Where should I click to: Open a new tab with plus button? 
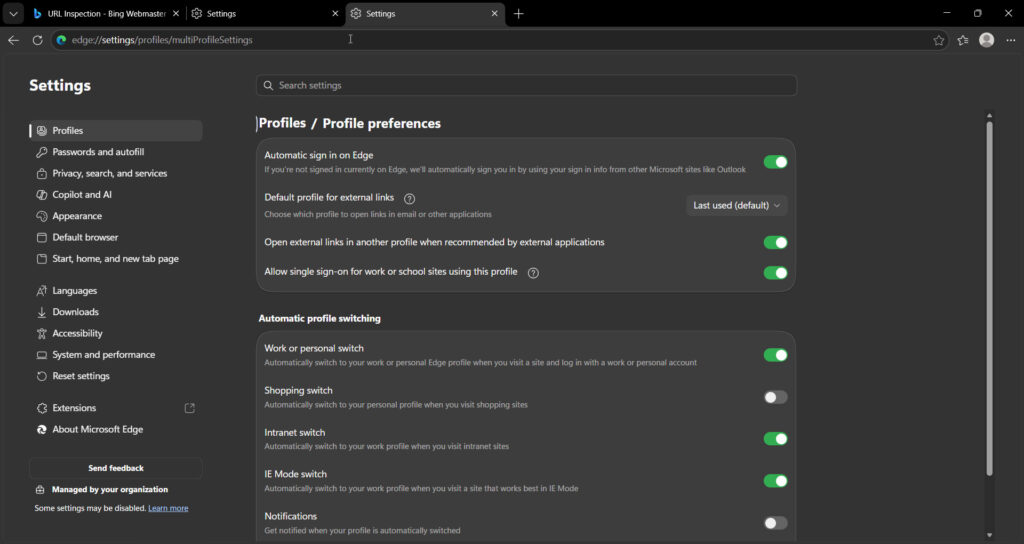(519, 14)
